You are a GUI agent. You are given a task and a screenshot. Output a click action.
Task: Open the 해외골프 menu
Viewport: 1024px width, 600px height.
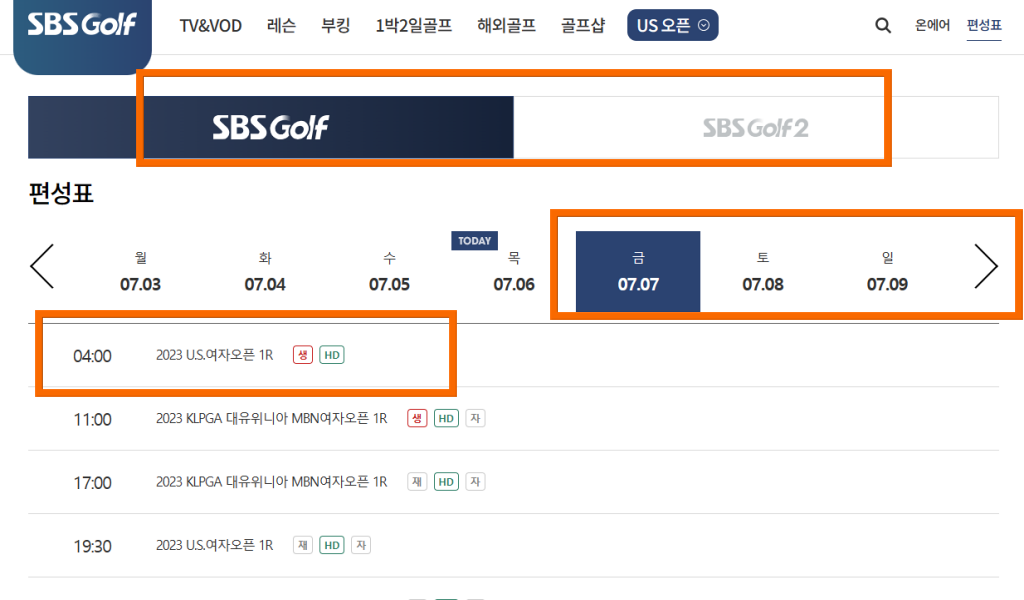tap(506, 25)
